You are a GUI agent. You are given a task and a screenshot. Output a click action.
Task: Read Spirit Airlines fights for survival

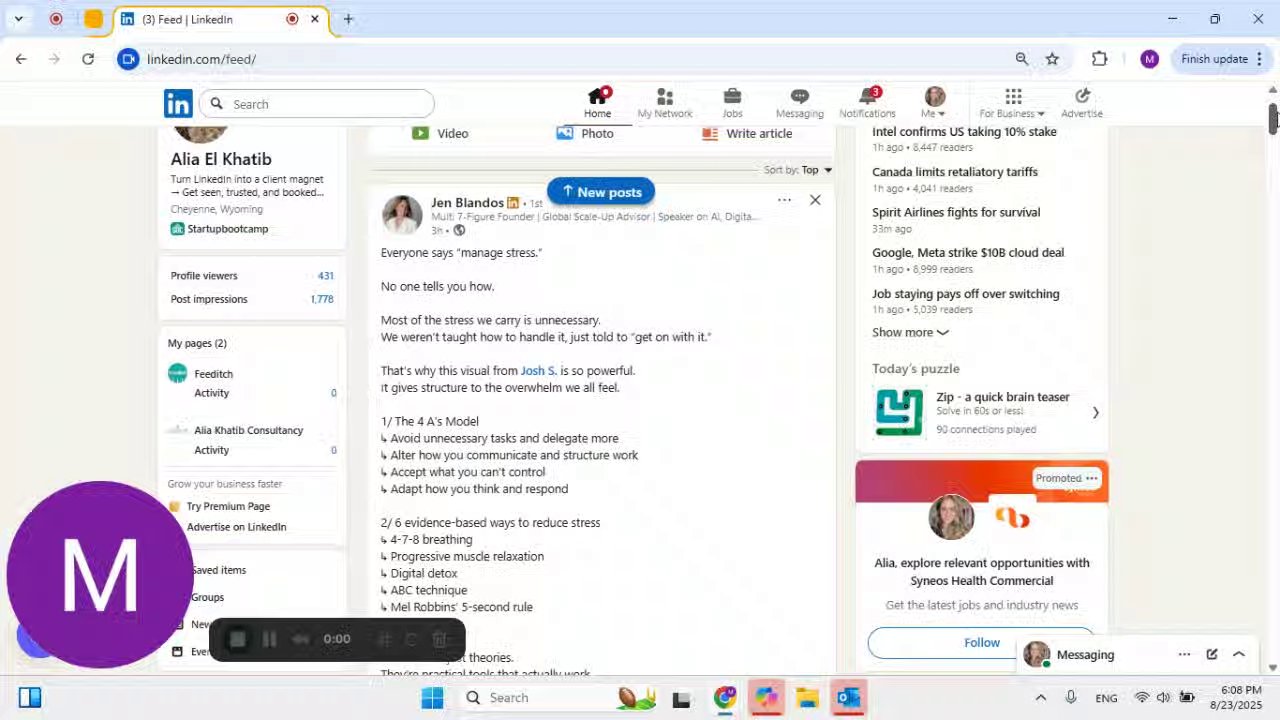point(956,212)
